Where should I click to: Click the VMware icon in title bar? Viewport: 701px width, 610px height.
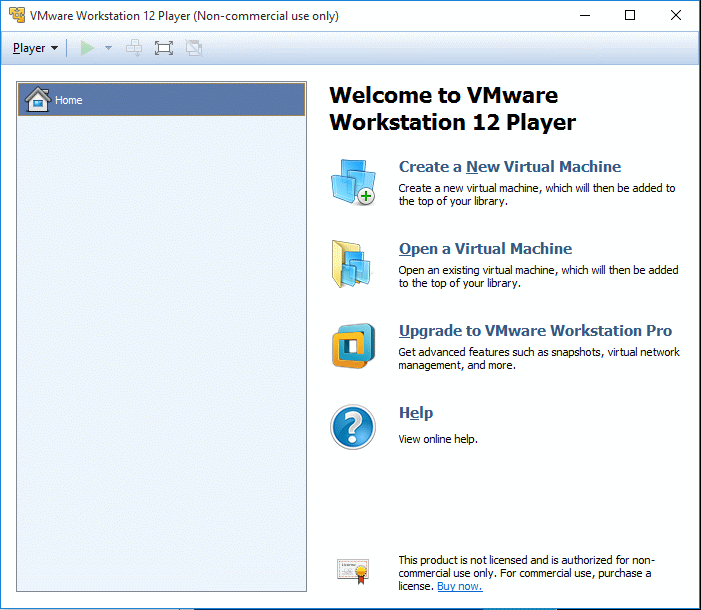pos(16,15)
